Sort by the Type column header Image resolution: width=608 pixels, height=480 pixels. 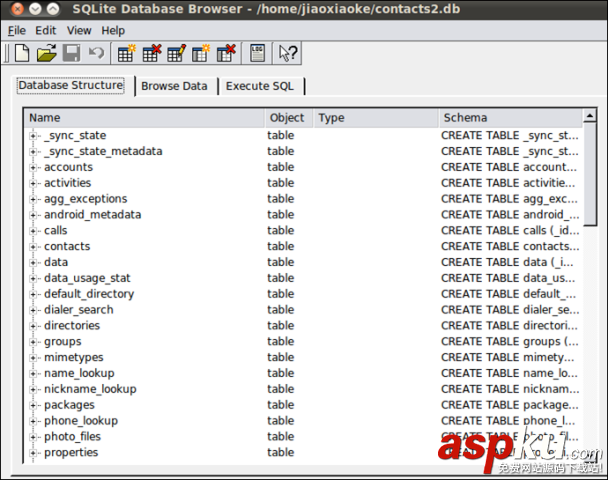click(376, 118)
